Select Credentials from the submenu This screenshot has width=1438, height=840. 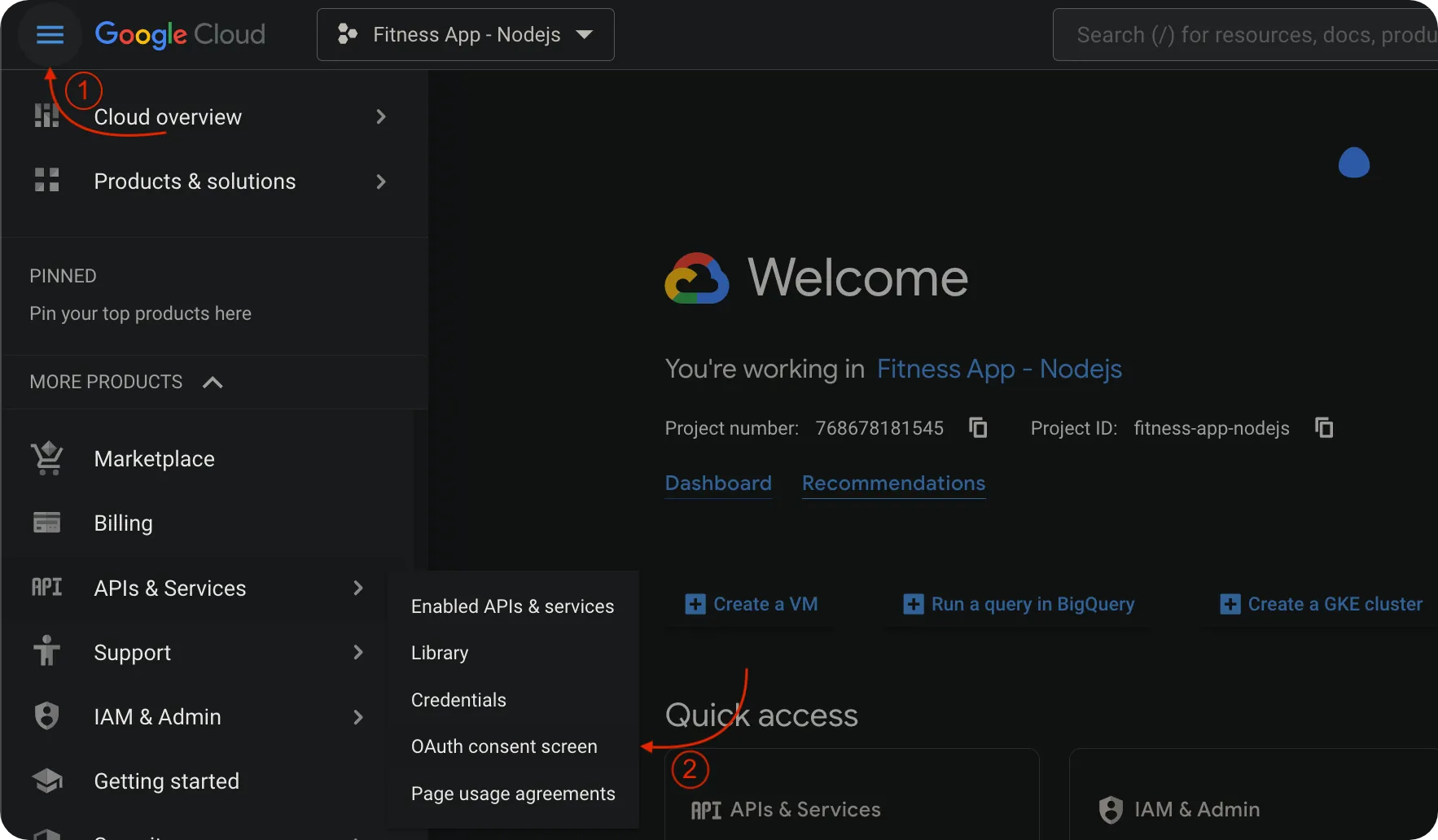tap(458, 700)
